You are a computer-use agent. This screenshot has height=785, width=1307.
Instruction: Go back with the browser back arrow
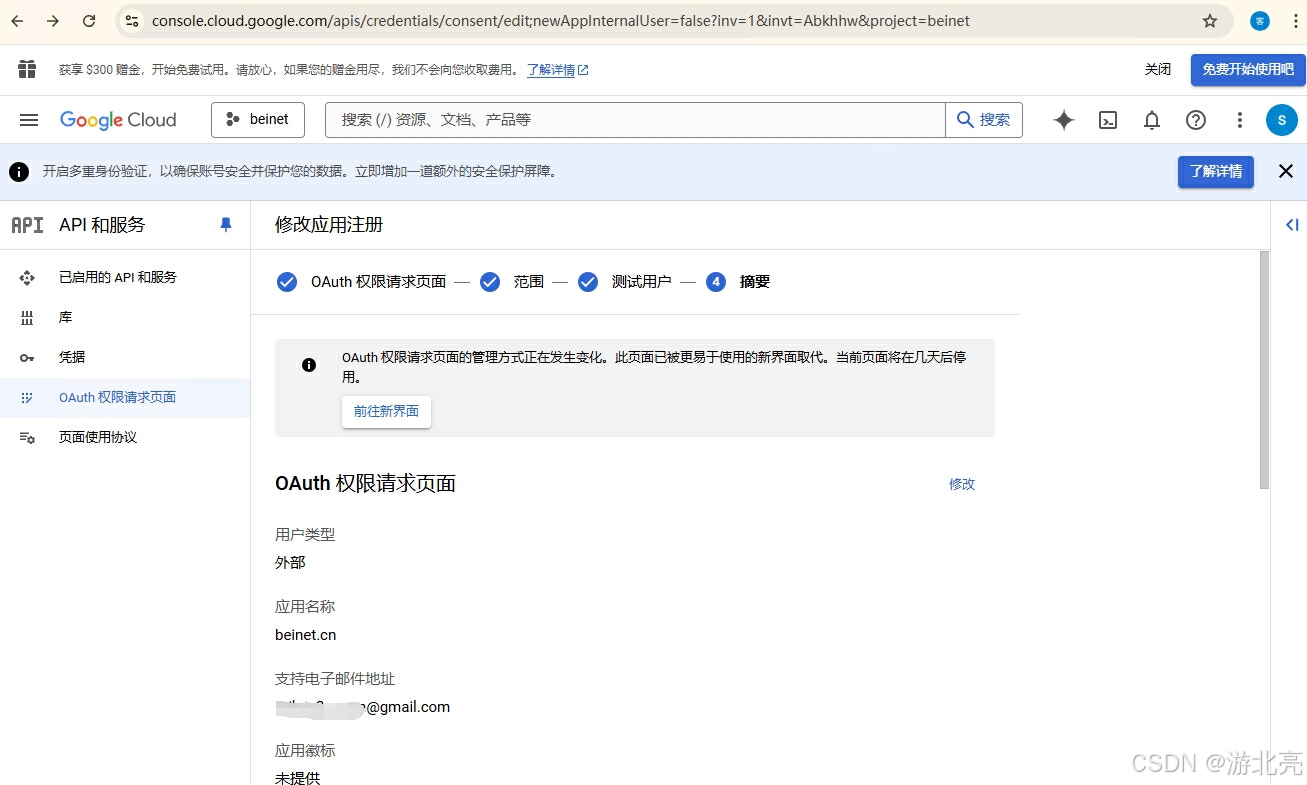17,21
